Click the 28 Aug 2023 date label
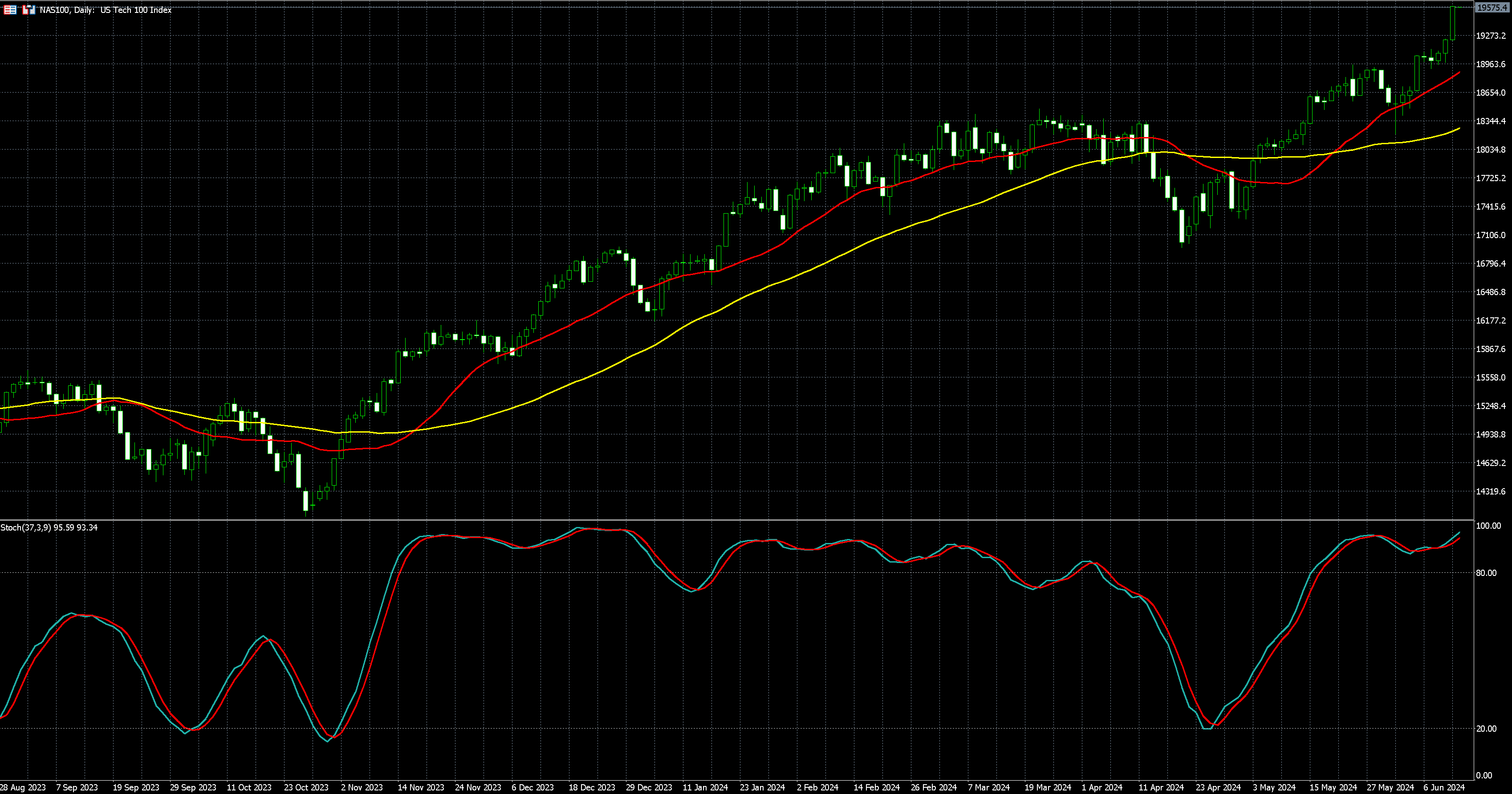Screen dimensions: 1512x794 click(23, 787)
